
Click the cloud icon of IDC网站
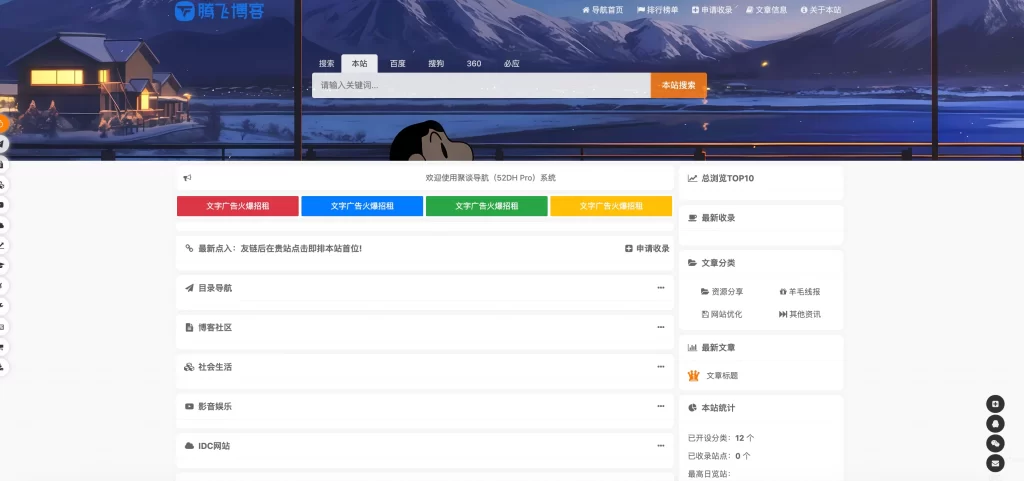(x=189, y=446)
